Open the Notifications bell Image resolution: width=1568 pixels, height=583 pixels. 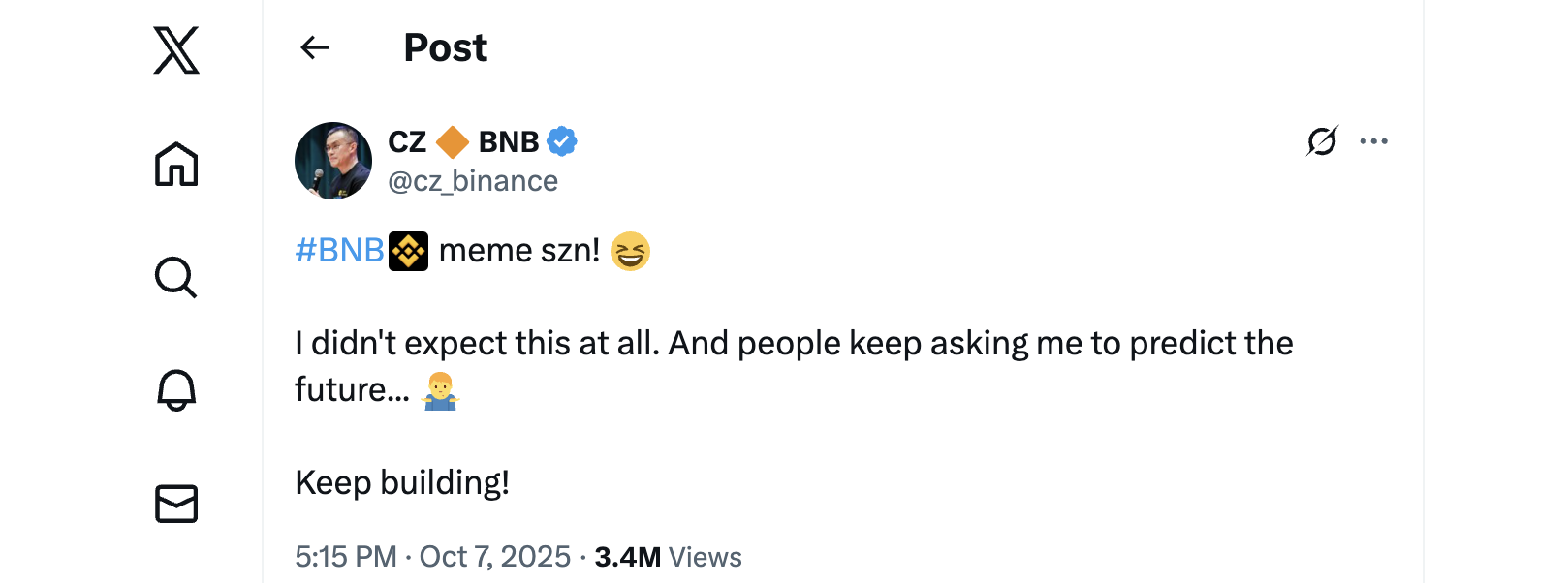tap(176, 390)
